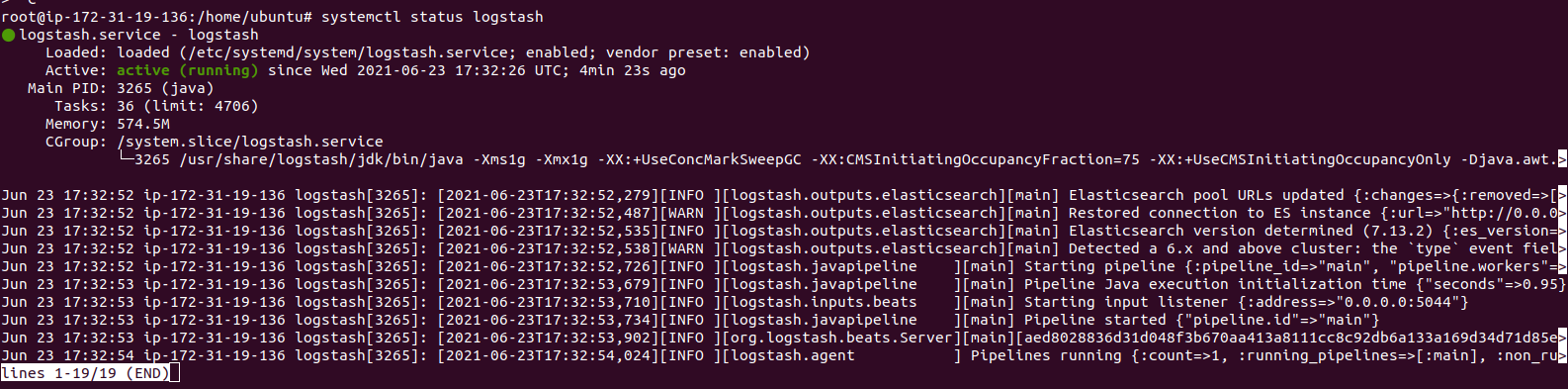1568x389 pixels.
Task: Click the 'Elasticsearch version determined (7.13.2)' text
Action: tap(1251, 231)
